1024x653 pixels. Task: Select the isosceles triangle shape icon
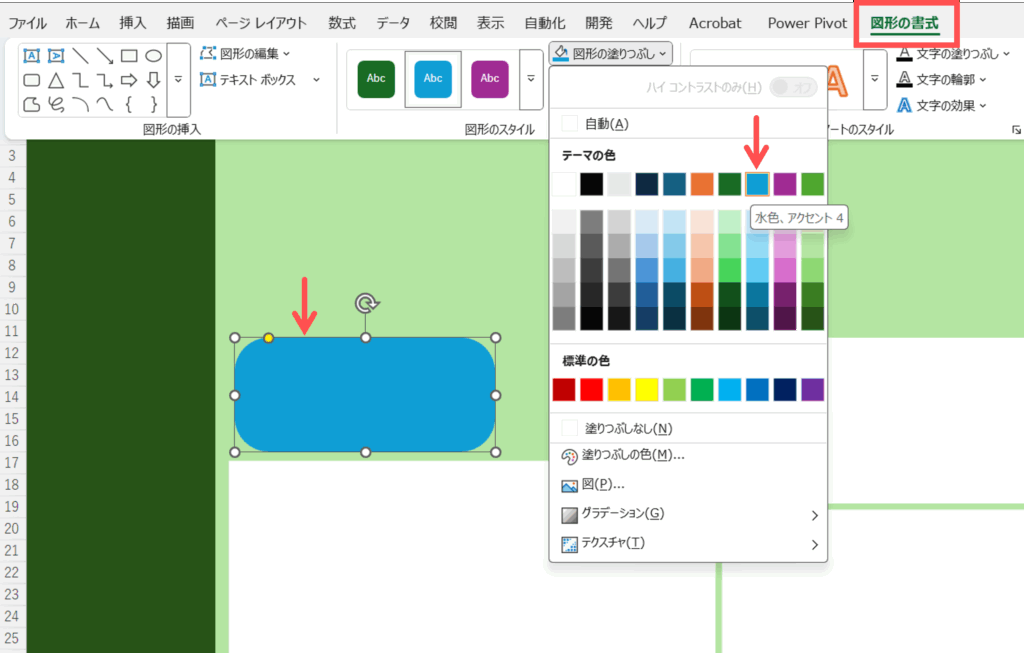tap(56, 80)
